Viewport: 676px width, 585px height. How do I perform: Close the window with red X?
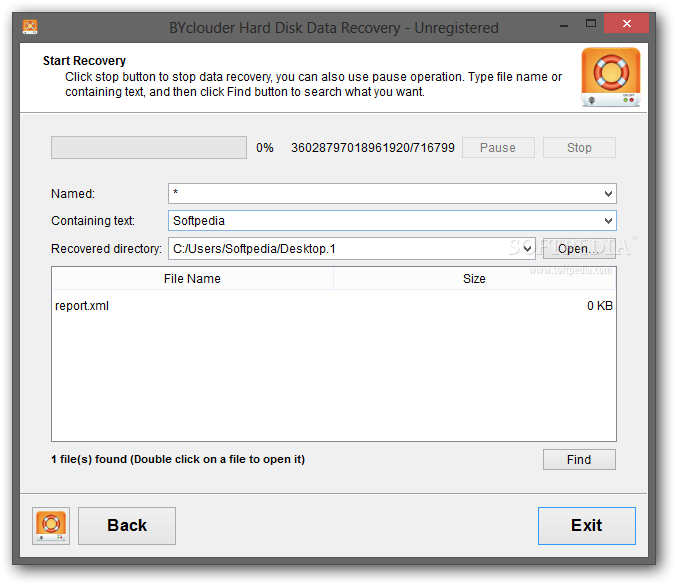tap(626, 24)
